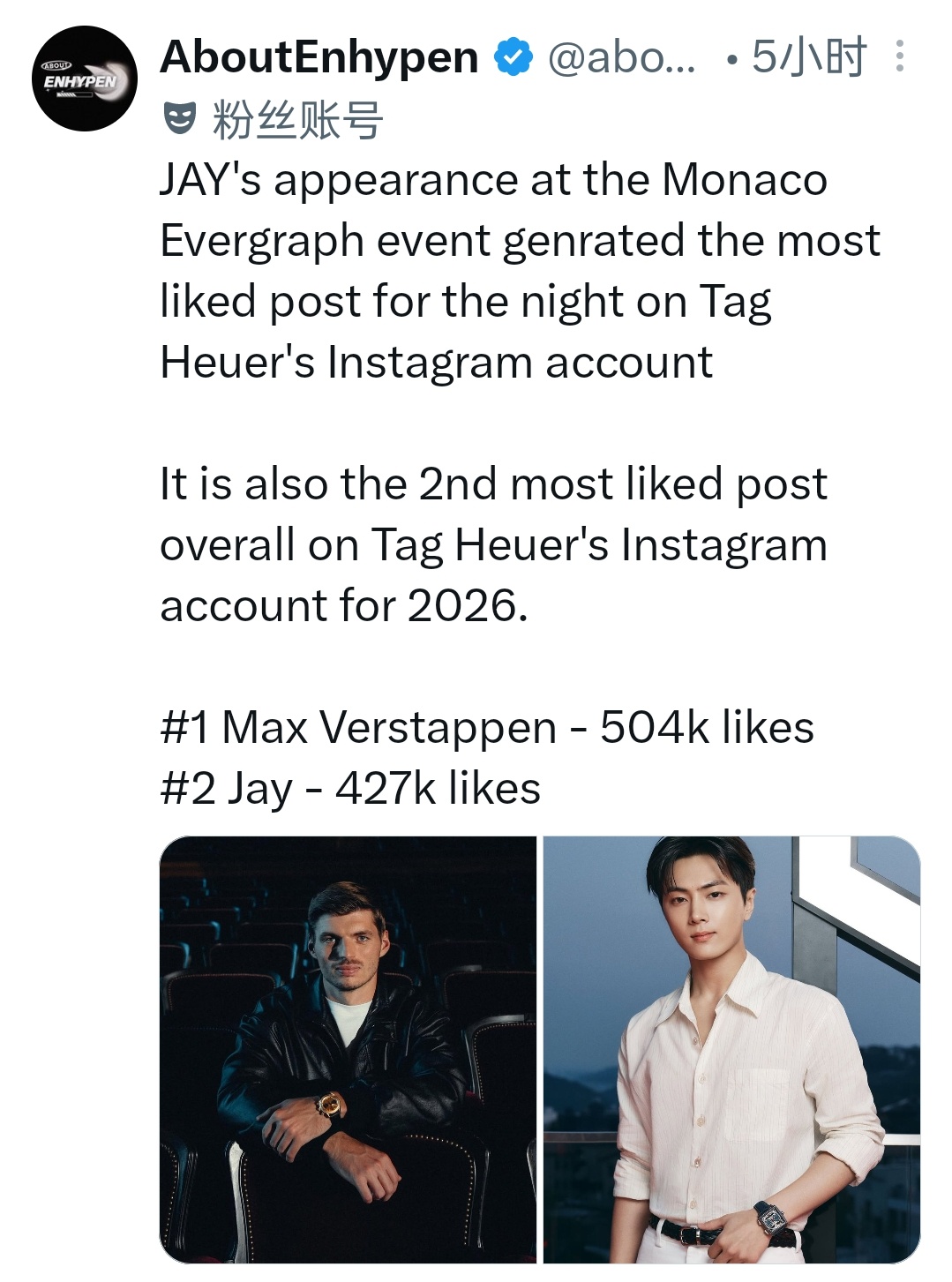The image size is (952, 1282).
Task: Select the "#1 Max Verstappen - 504k likes" line
Action: [487, 728]
